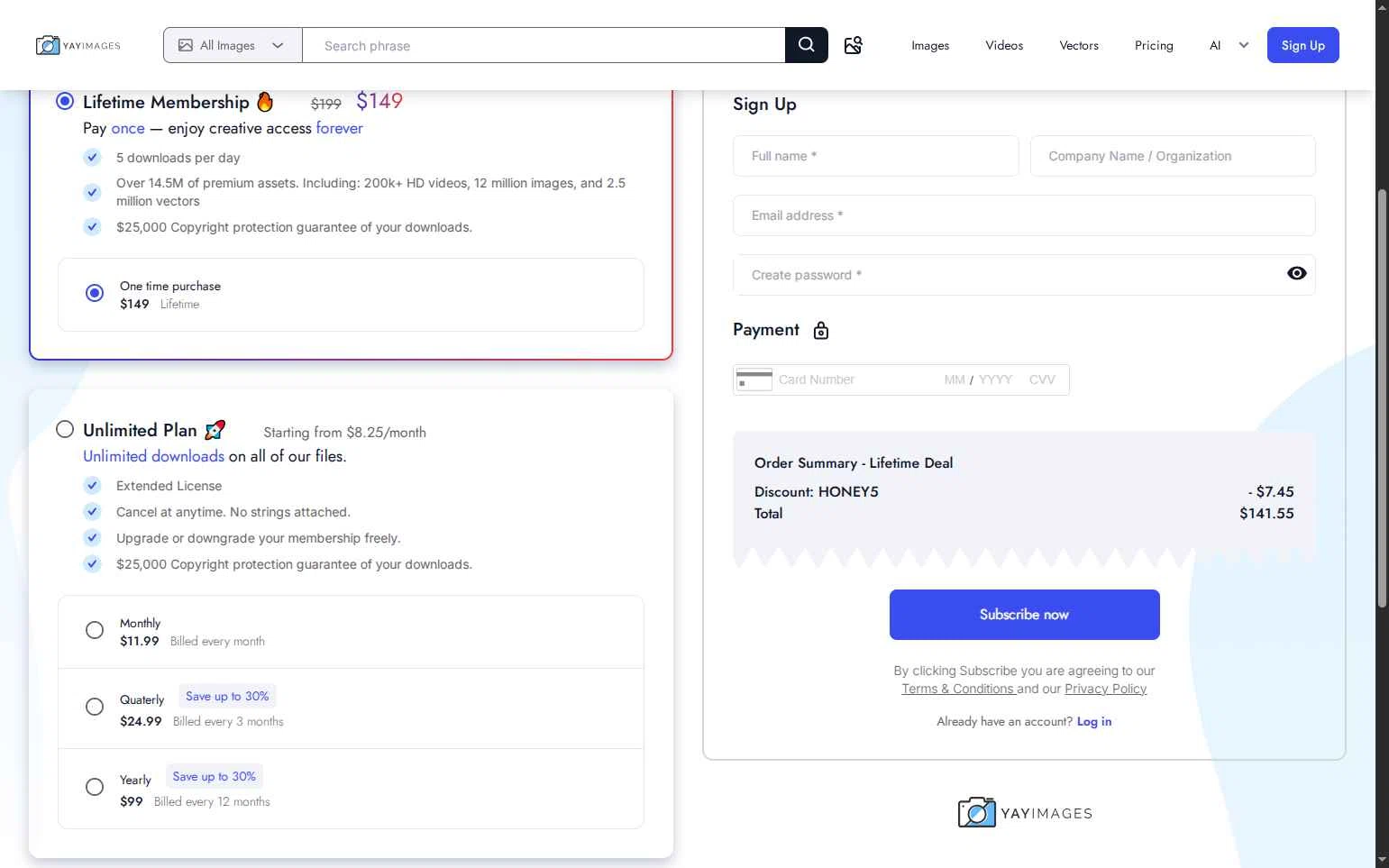Click checkmark beside Upgrade or downgrade membership
This screenshot has height=868, width=1389.
click(x=92, y=538)
